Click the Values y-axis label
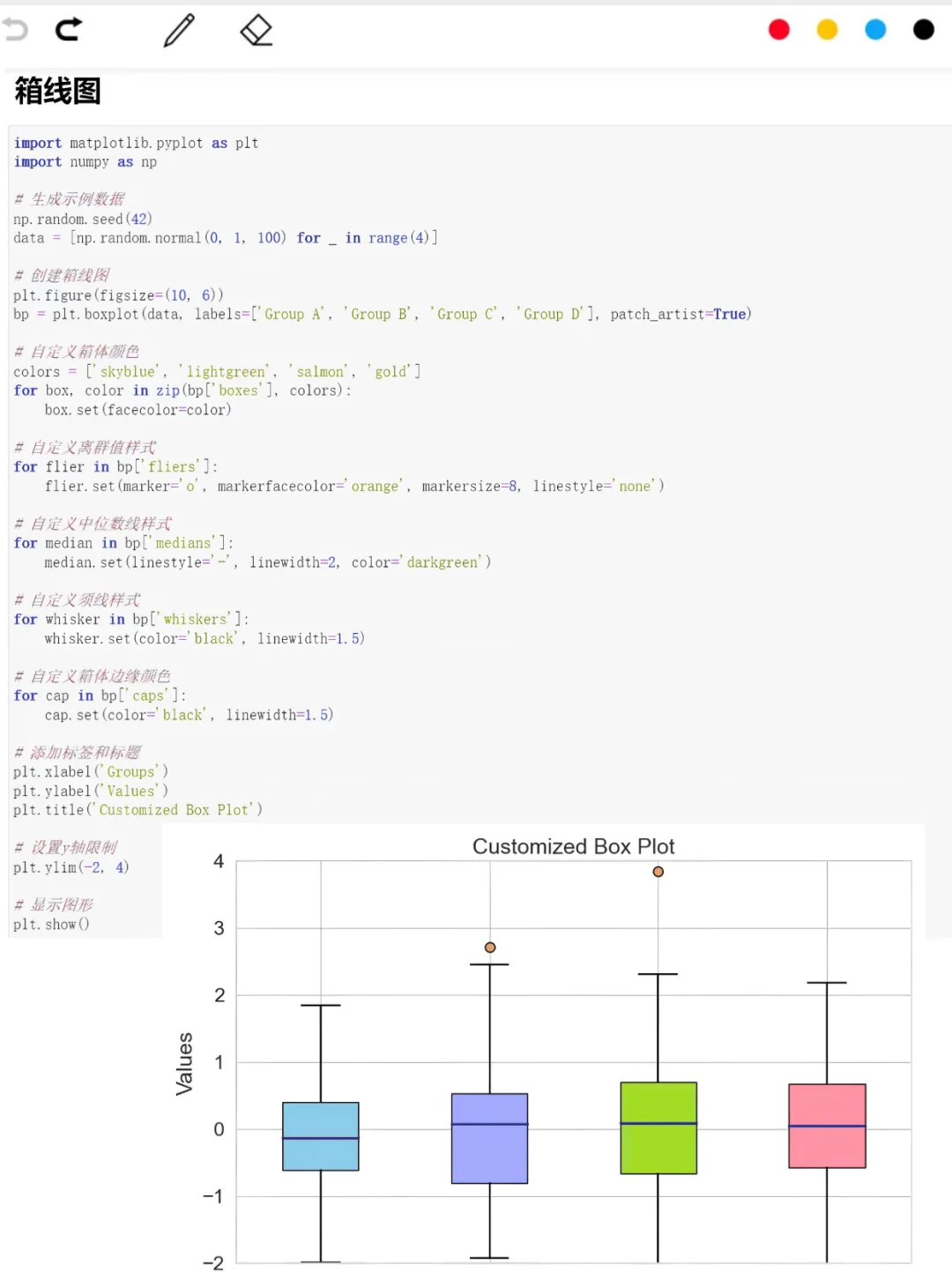The height and width of the screenshot is (1272, 952). pos(184,1064)
